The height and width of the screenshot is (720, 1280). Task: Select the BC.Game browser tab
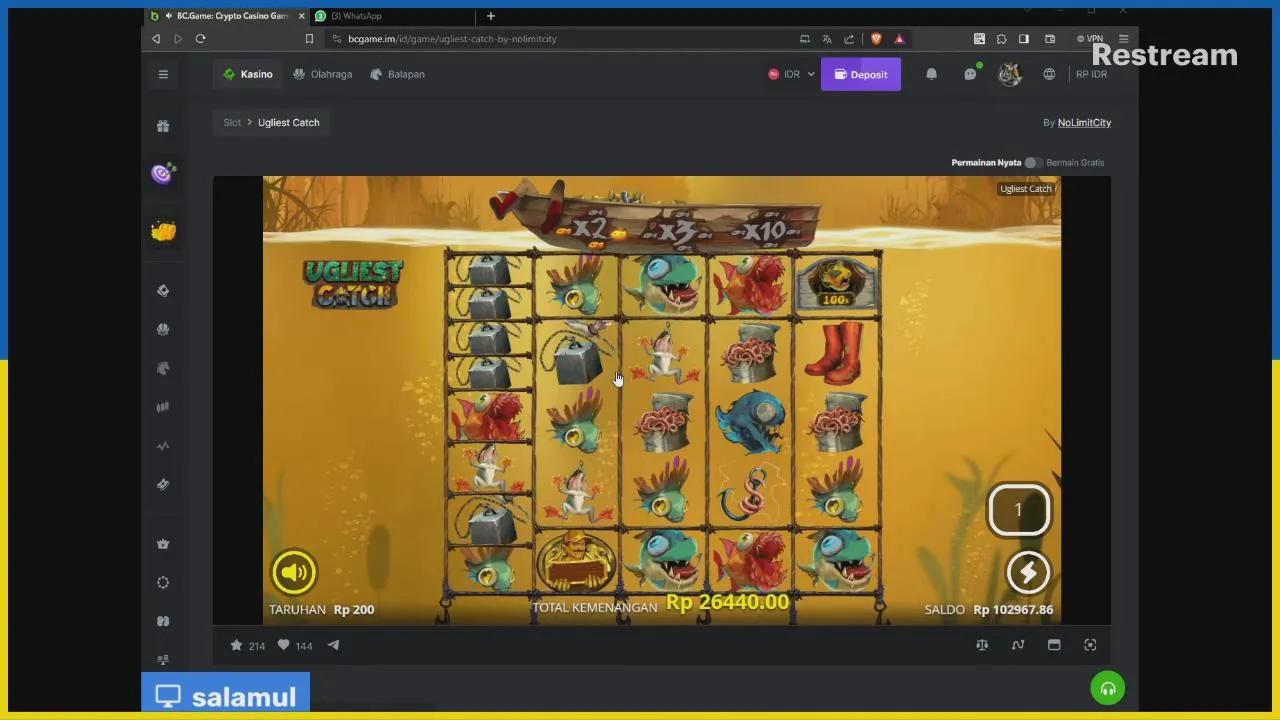pyautogui.click(x=226, y=16)
